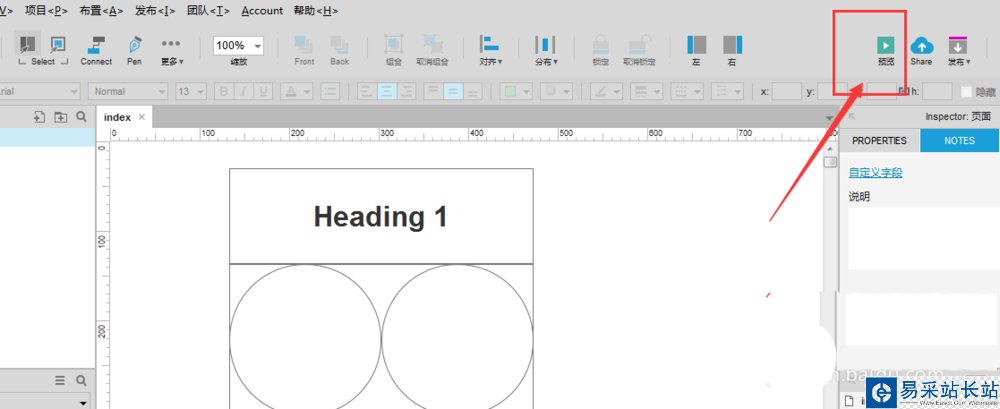Open the Normal font style dropdown

tap(128, 91)
